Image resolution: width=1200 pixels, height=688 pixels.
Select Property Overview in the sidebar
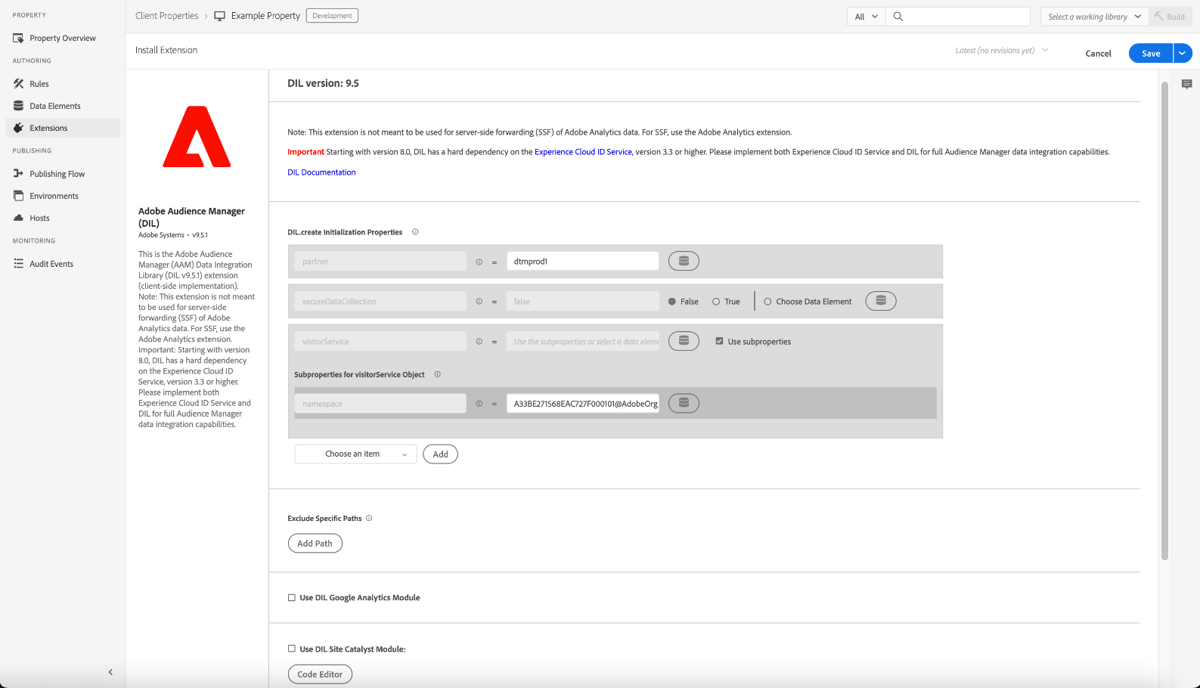(60, 38)
